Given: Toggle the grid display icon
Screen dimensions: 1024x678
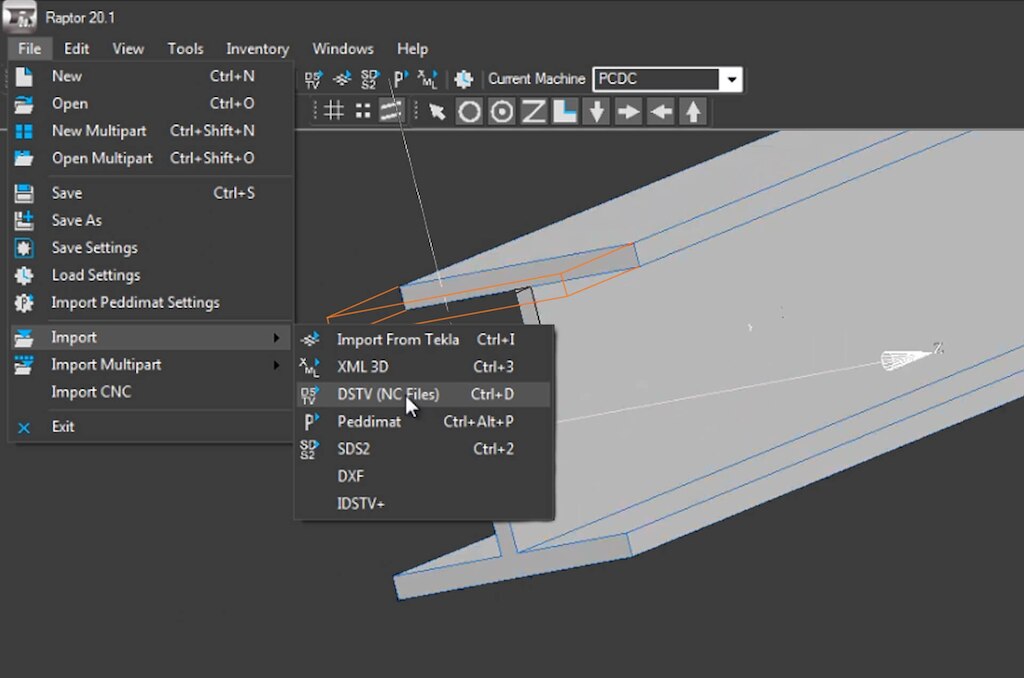Looking at the screenshot, I should [x=334, y=111].
